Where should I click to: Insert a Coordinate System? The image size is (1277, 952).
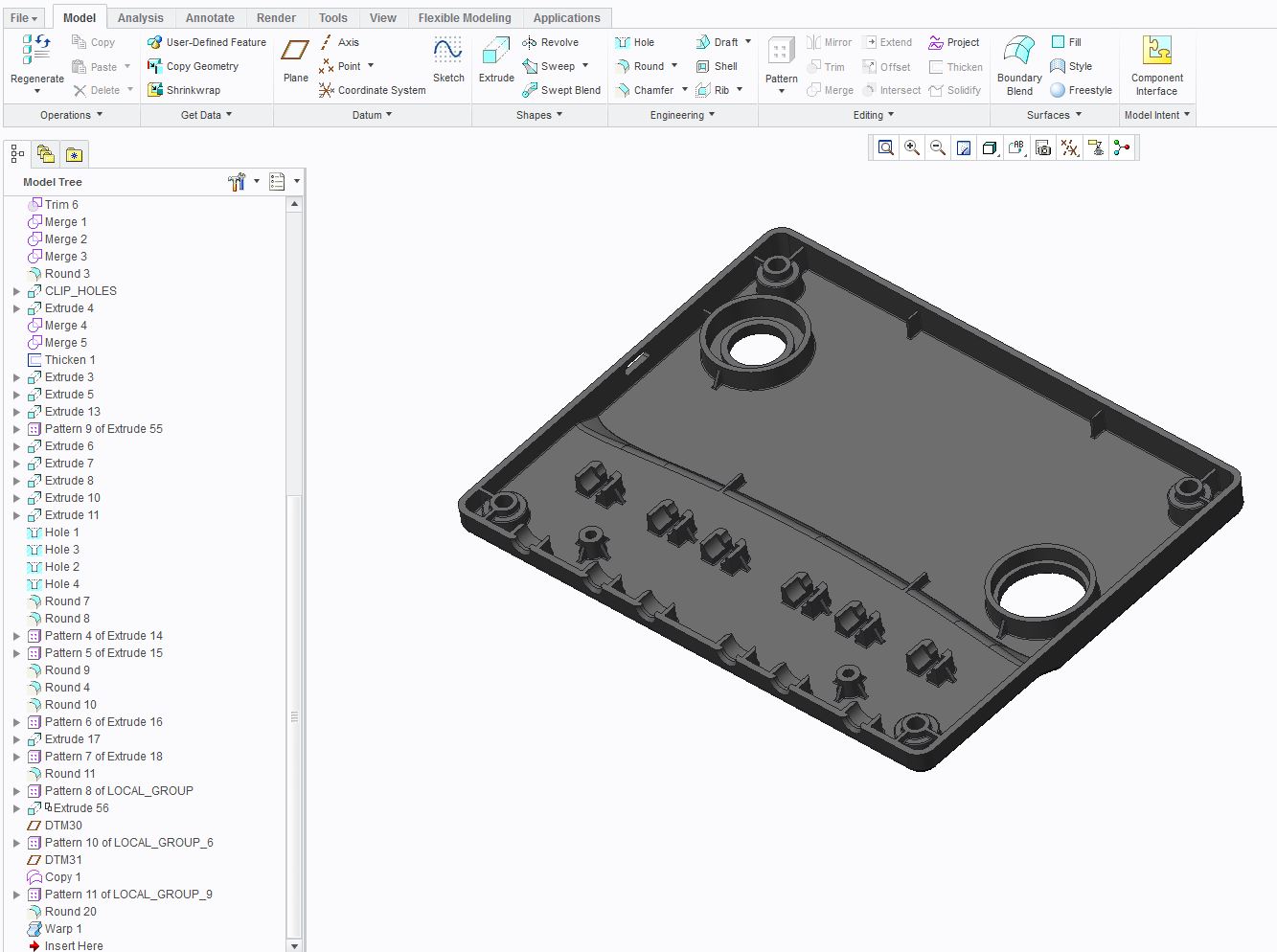[x=372, y=90]
